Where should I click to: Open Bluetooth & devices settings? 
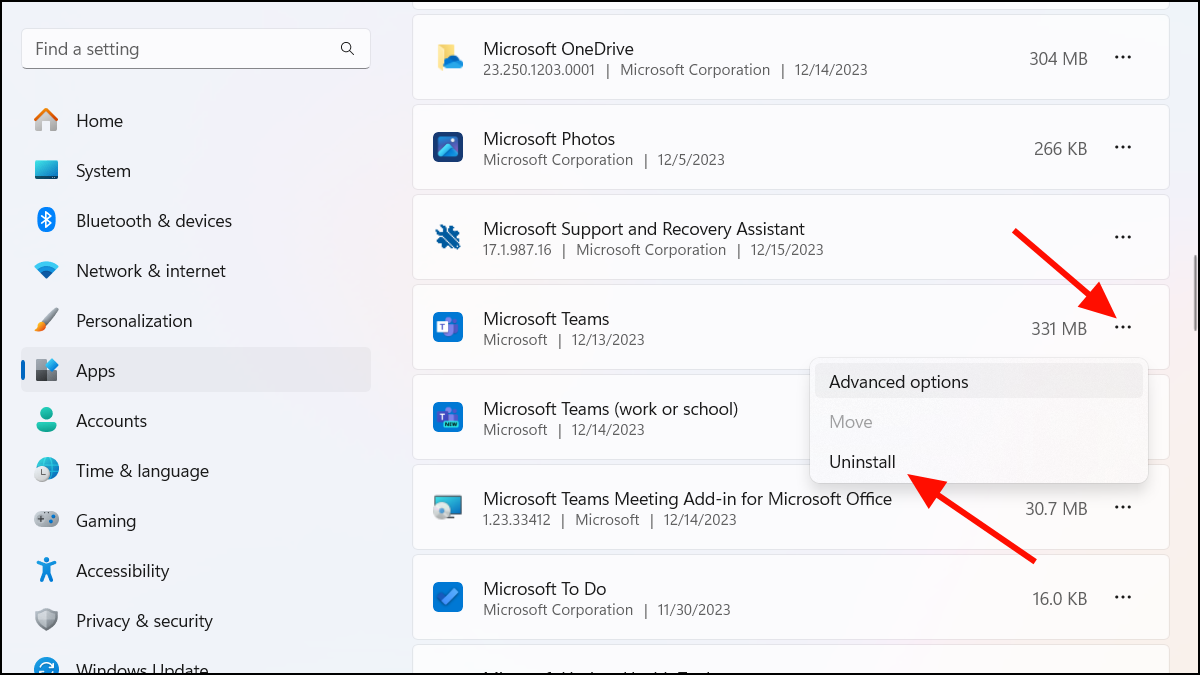click(196, 221)
